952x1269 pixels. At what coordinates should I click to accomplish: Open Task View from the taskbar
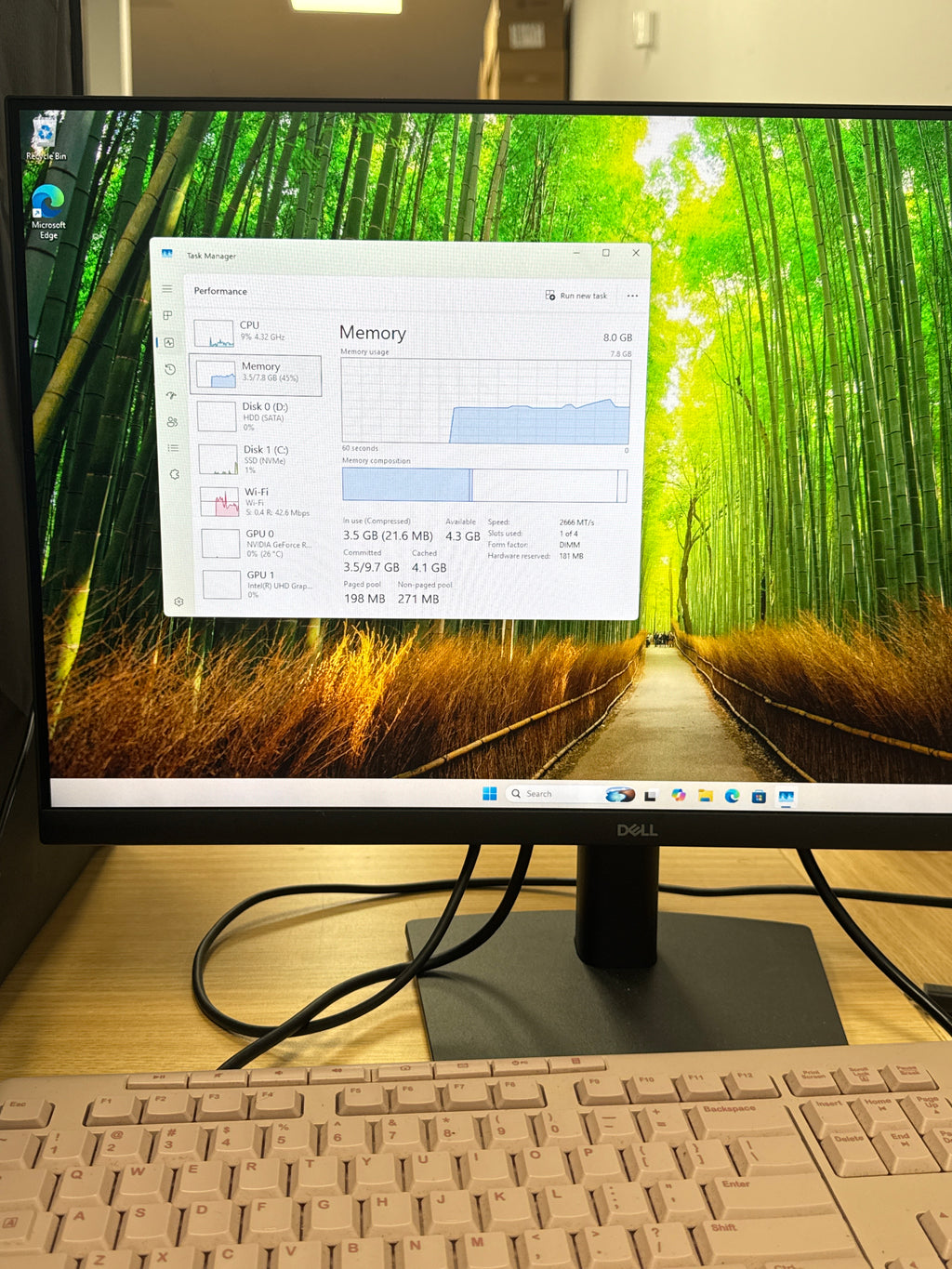(x=650, y=796)
